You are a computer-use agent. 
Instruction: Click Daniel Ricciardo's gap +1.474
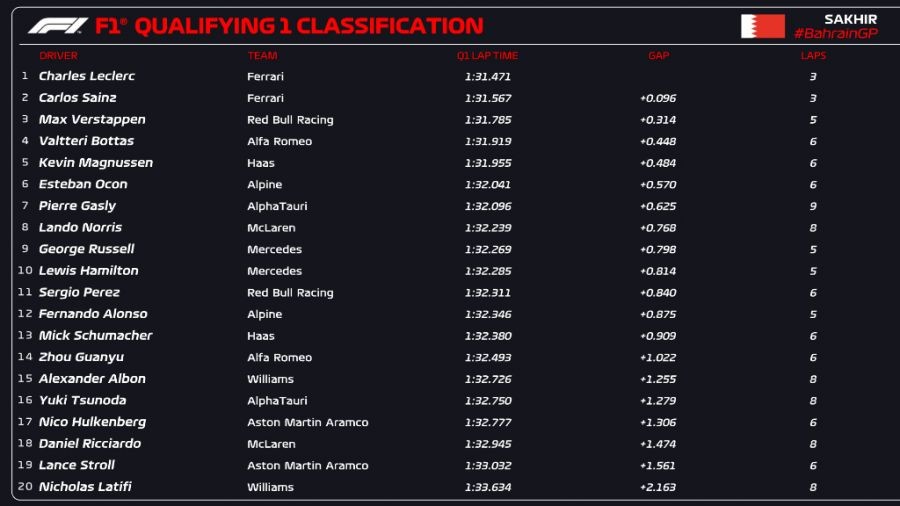[657, 444]
